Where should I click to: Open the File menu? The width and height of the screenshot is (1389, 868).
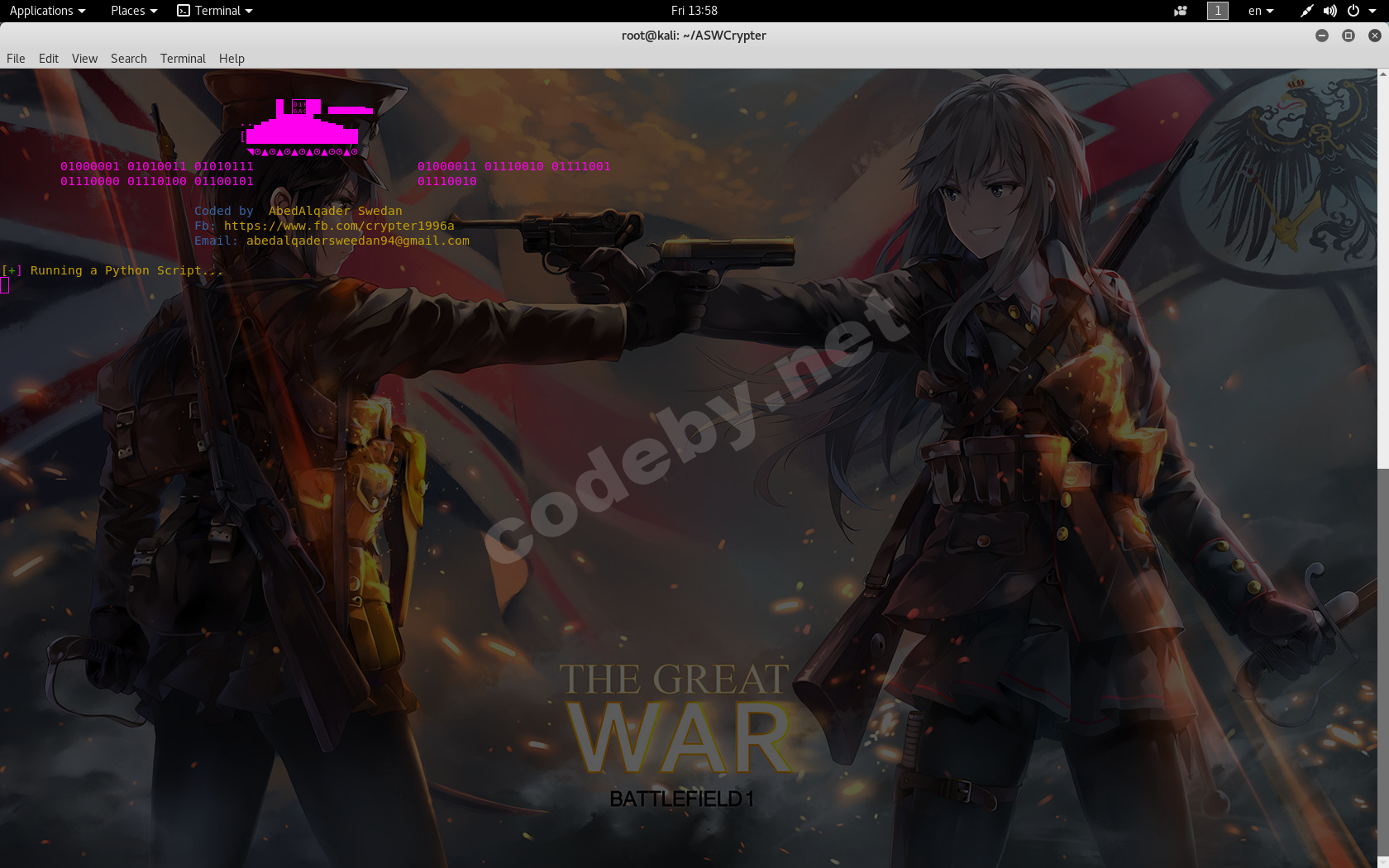[x=16, y=59]
